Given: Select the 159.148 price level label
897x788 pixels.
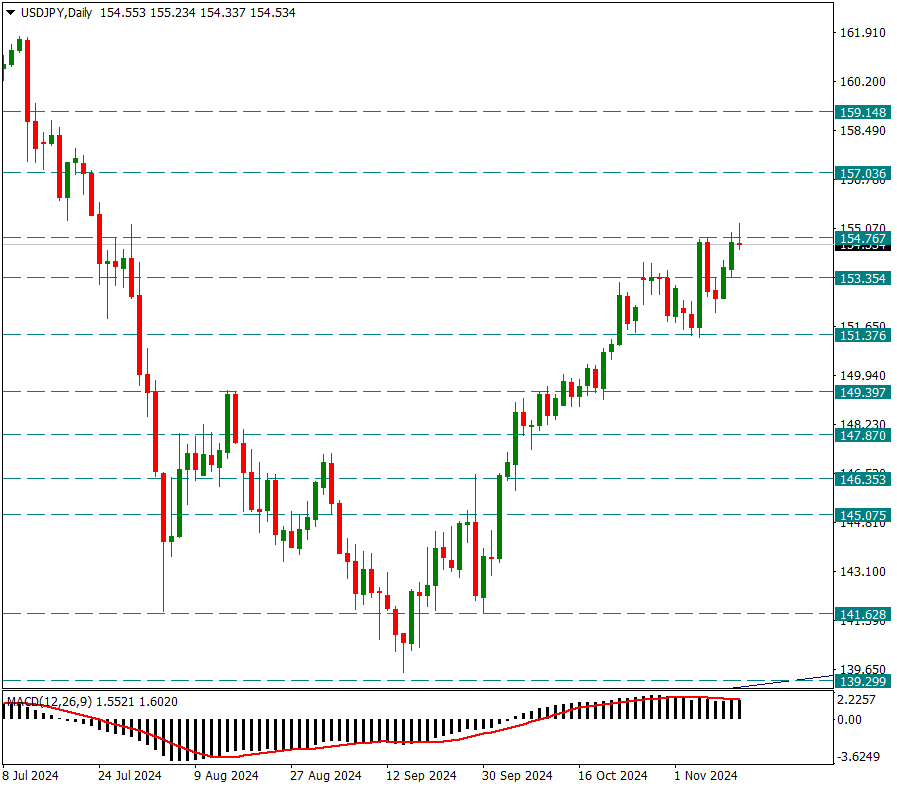Looking at the screenshot, I should (x=861, y=113).
